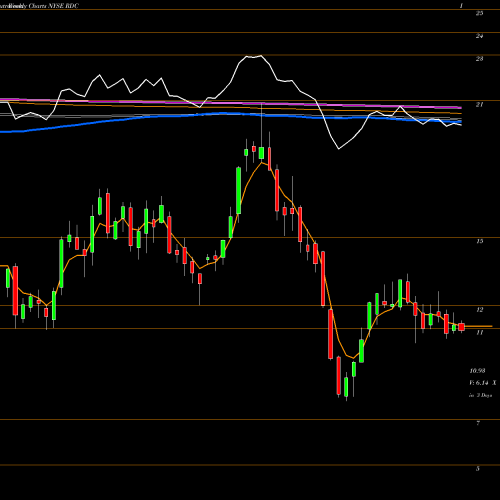Click the last price value '10.98'
The height and width of the screenshot is (500, 500).
point(477,371)
